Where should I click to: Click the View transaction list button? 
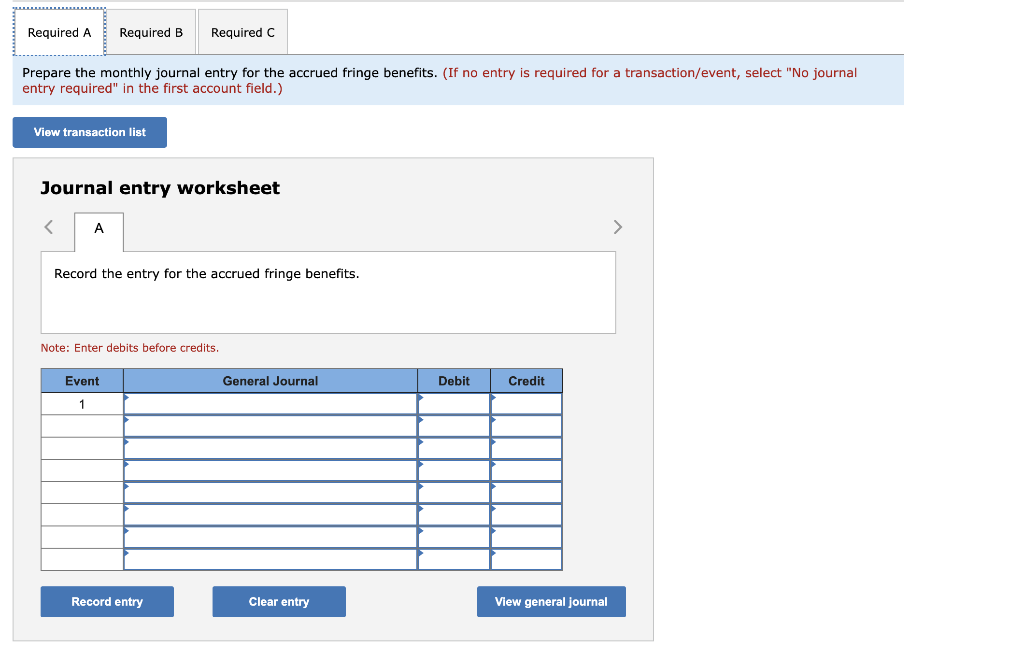[89, 132]
